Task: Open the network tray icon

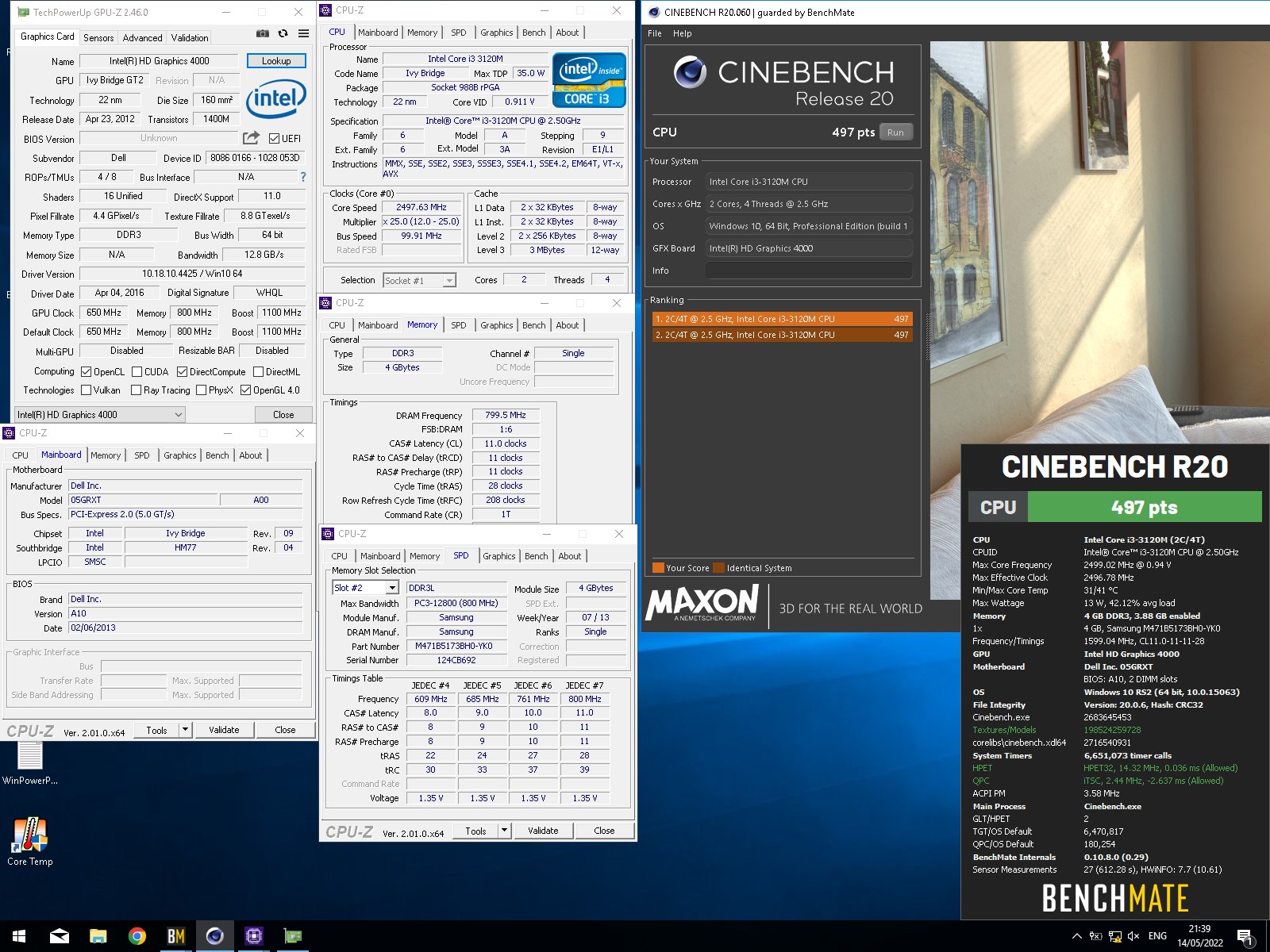Action: 1114,936
